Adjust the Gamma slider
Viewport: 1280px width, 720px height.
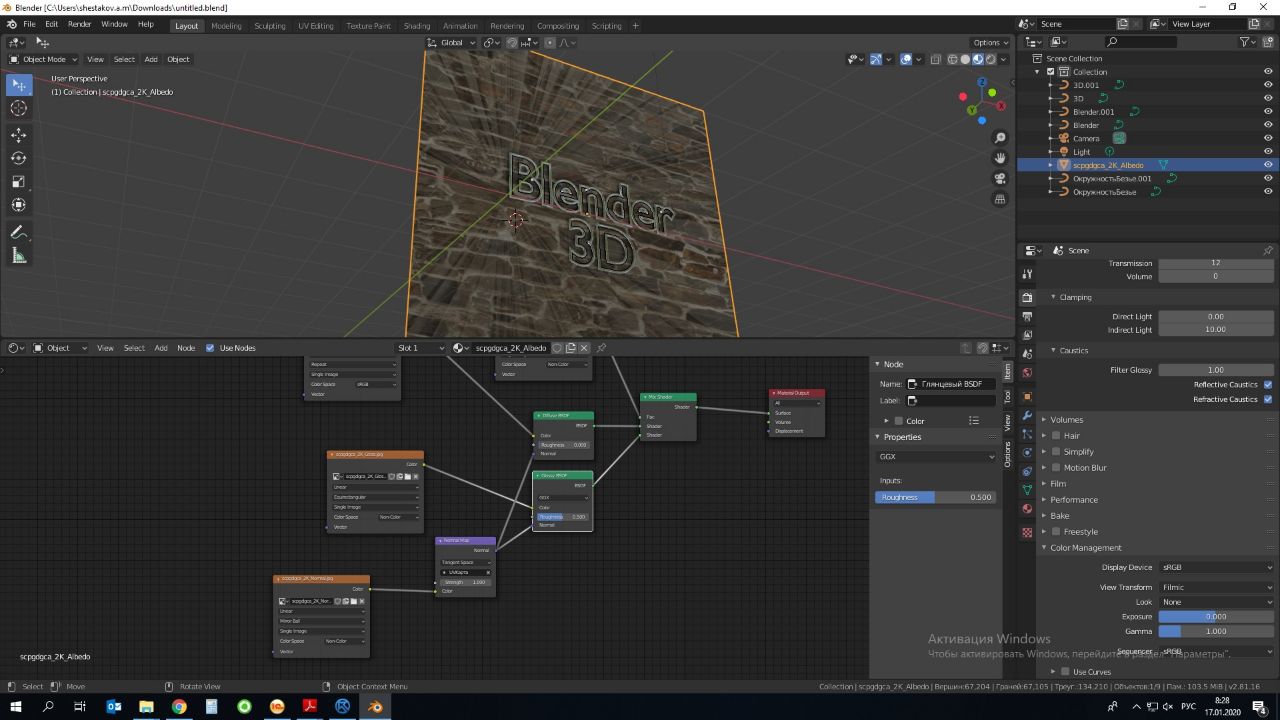[1216, 631]
